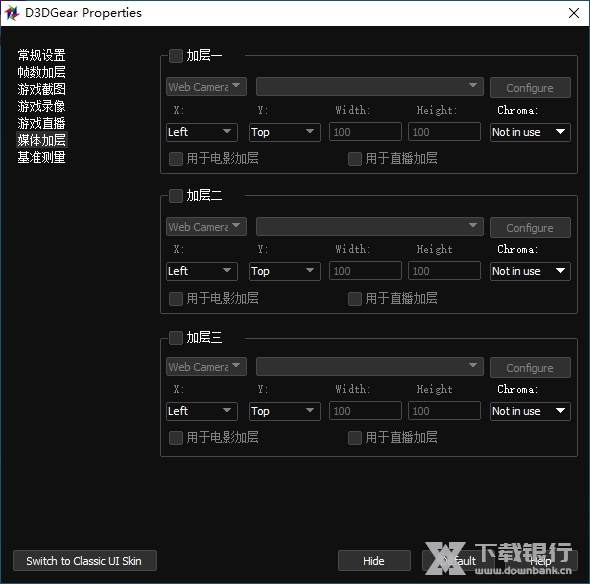Click the Configure button in 加层二
The image size is (590, 584).
[530, 228]
